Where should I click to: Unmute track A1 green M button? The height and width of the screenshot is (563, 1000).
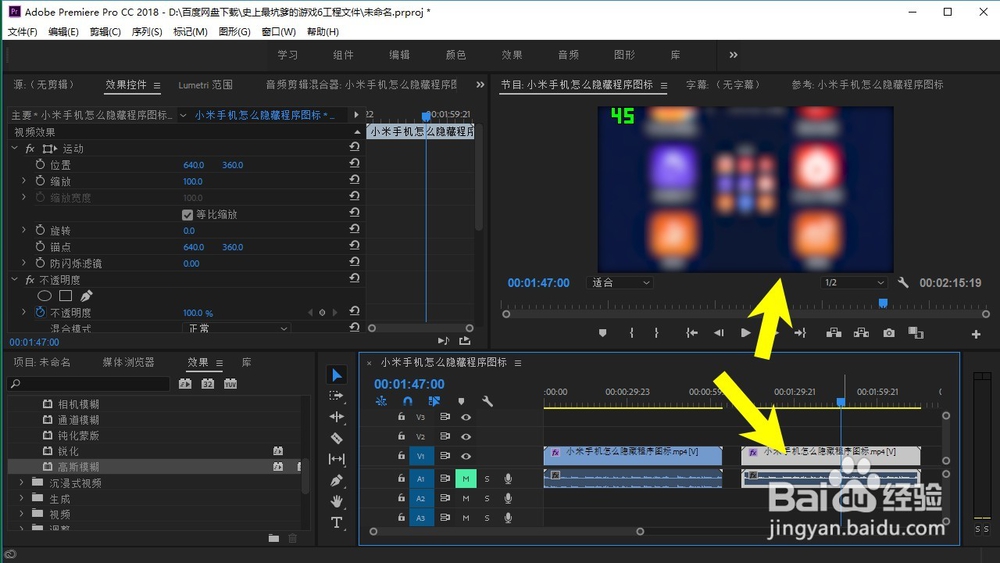tap(466, 479)
